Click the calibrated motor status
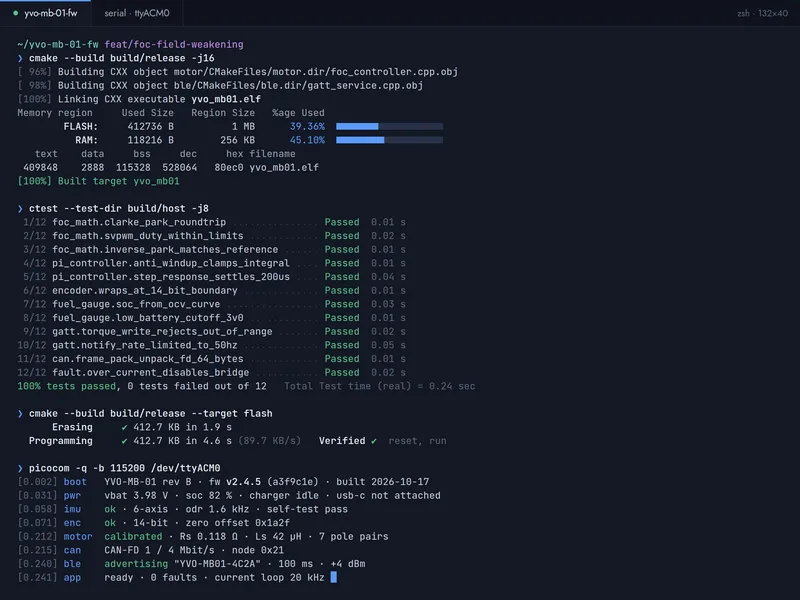The width and height of the screenshot is (800, 600). point(133,537)
